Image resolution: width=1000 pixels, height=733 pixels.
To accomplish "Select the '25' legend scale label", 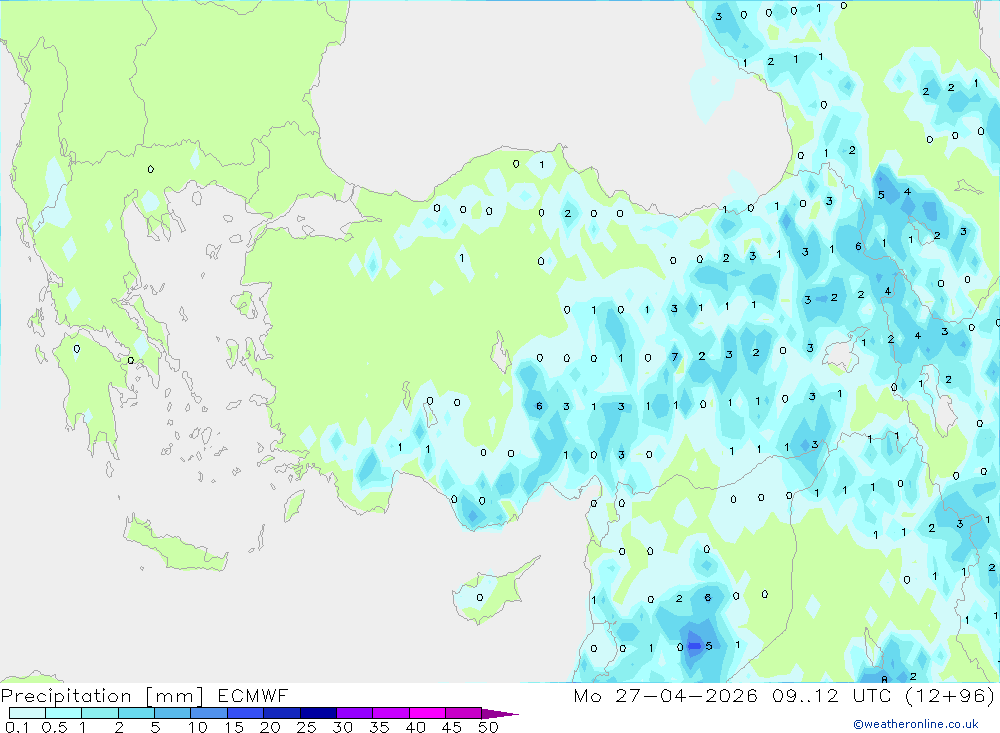I will click(x=307, y=727).
